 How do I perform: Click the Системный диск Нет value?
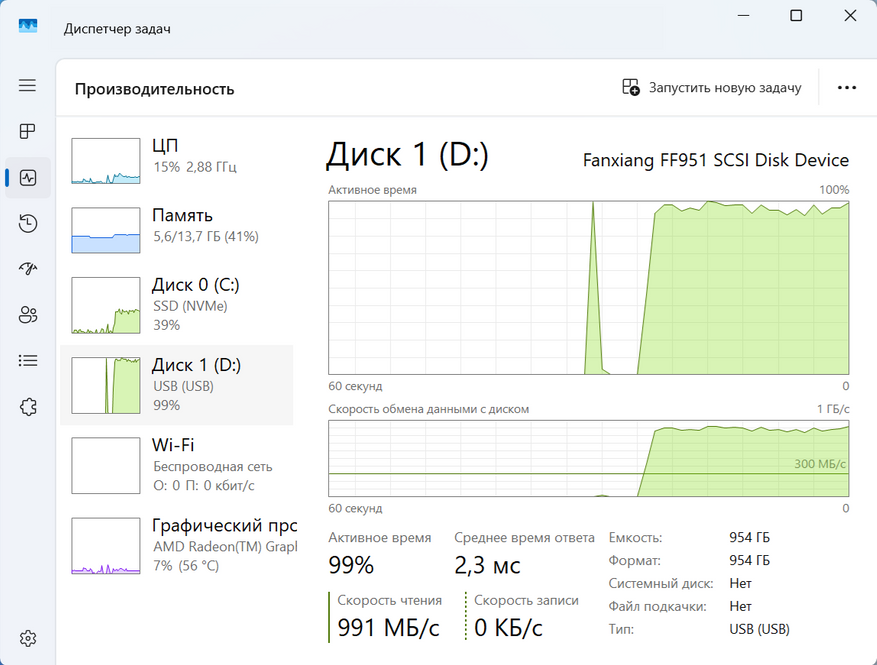point(741,583)
